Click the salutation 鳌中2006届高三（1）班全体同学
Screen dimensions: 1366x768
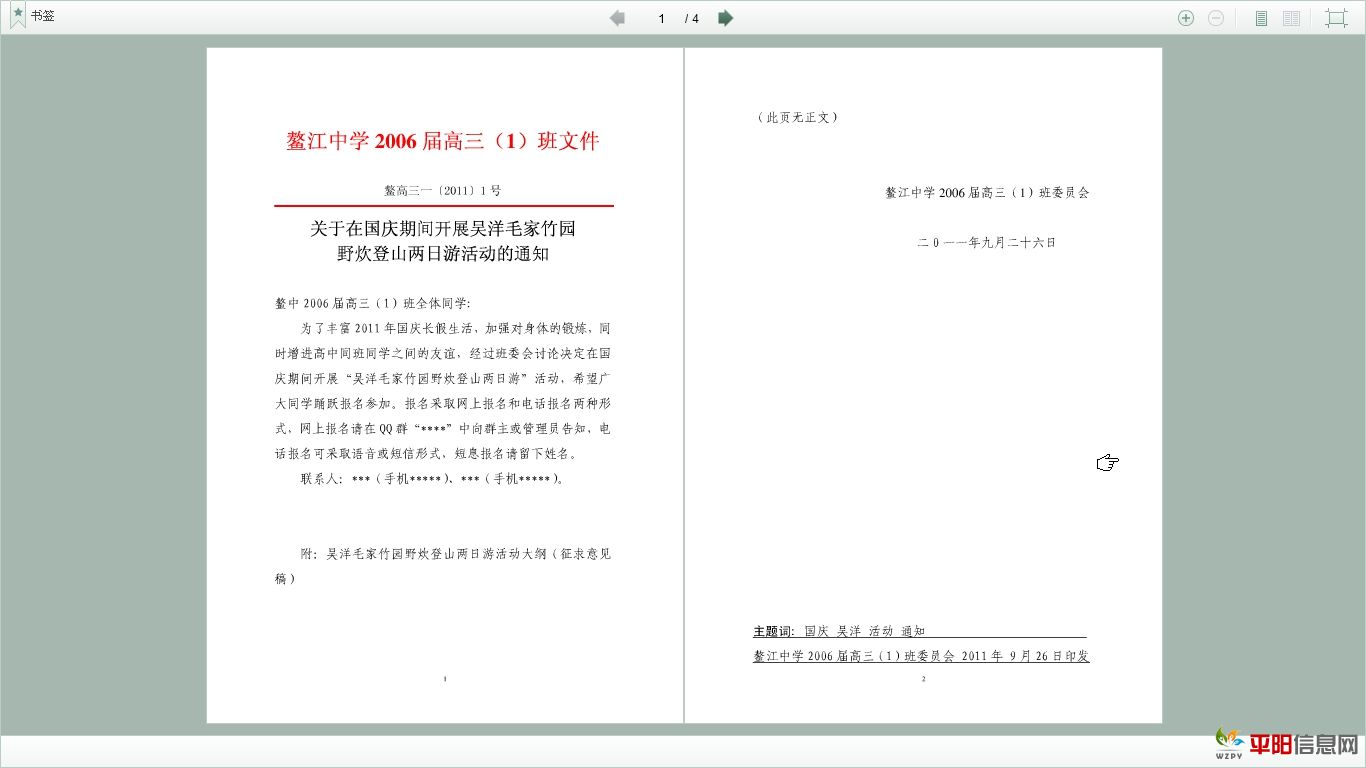click(x=372, y=303)
